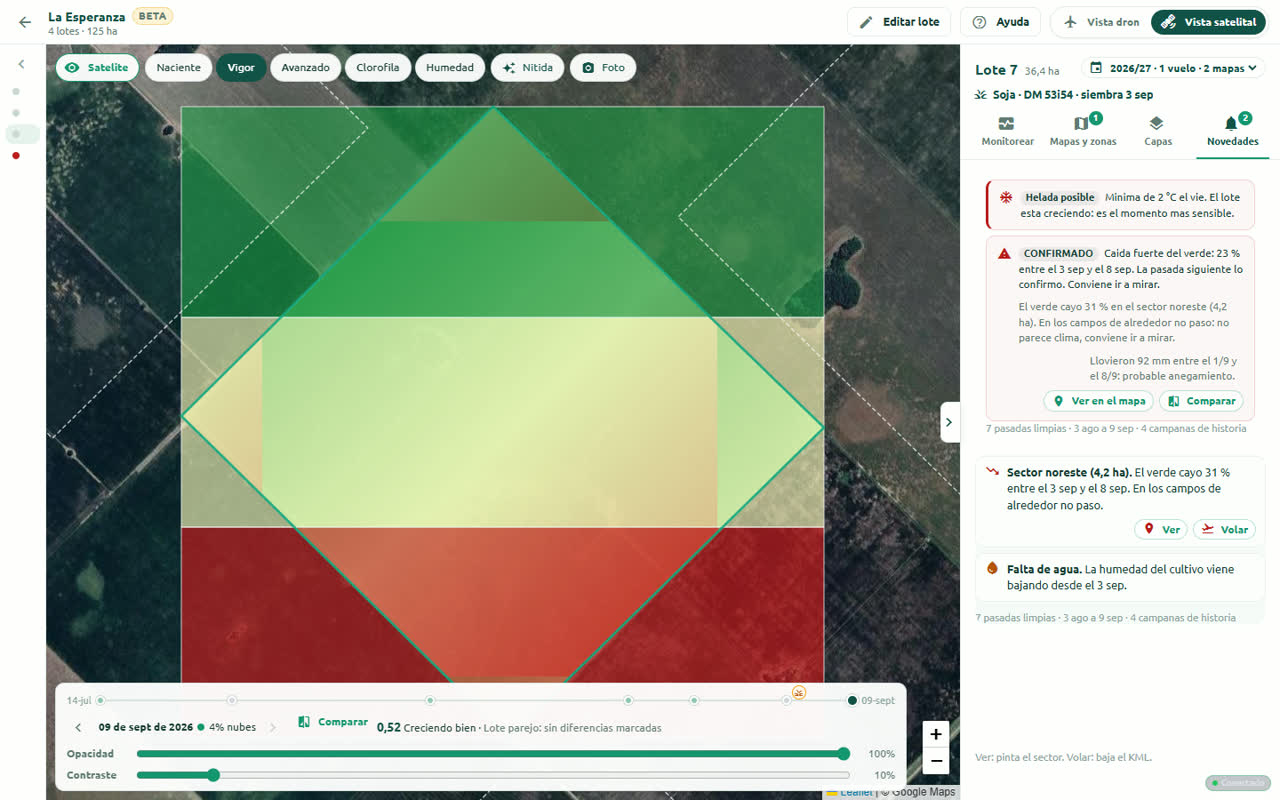Screen dimensions: 1280x800
Task: Open Ayuda help
Action: pos(1000,22)
